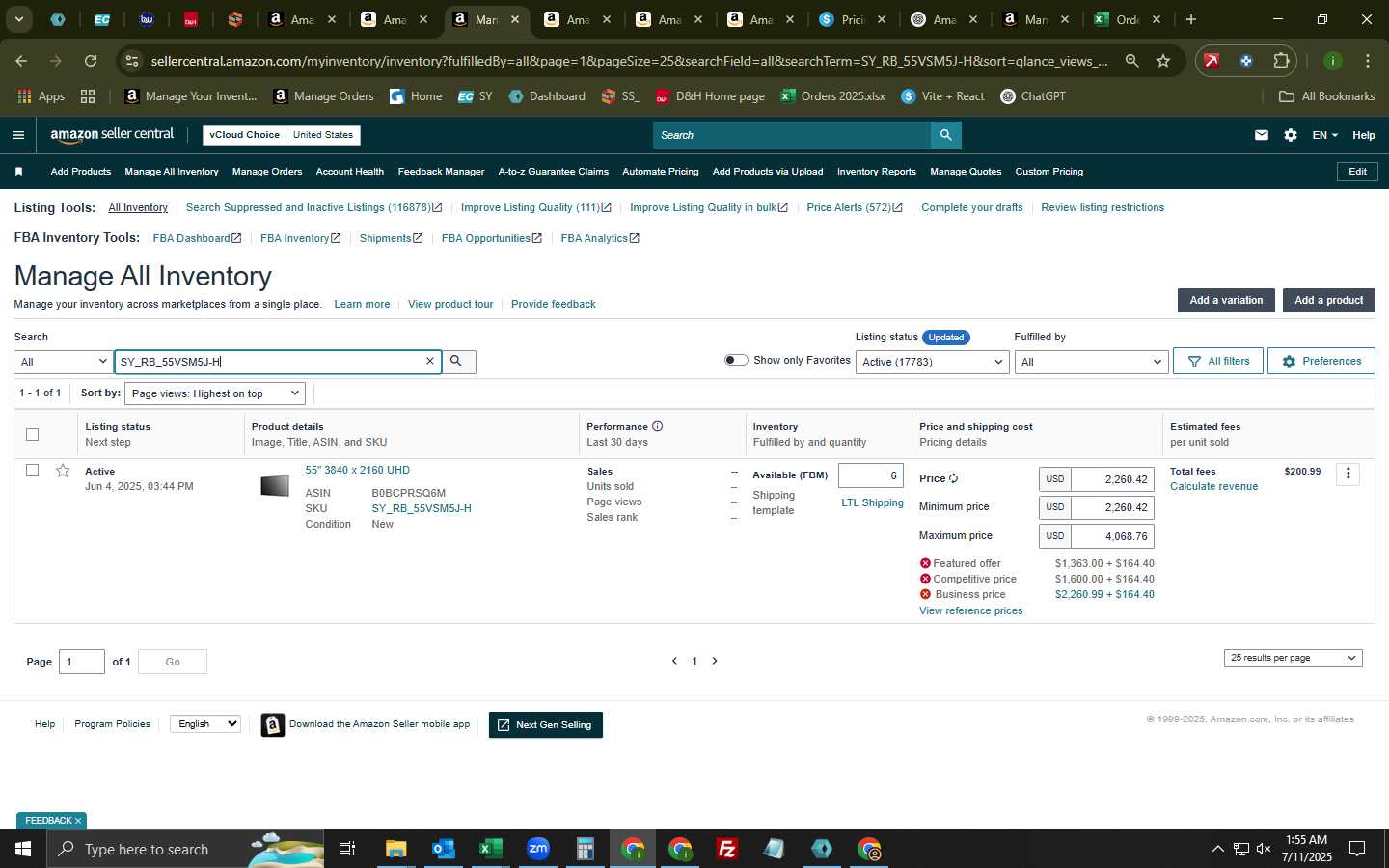Open the bookmarks bar Apps shortcut
1389x868 pixels.
(x=41, y=96)
